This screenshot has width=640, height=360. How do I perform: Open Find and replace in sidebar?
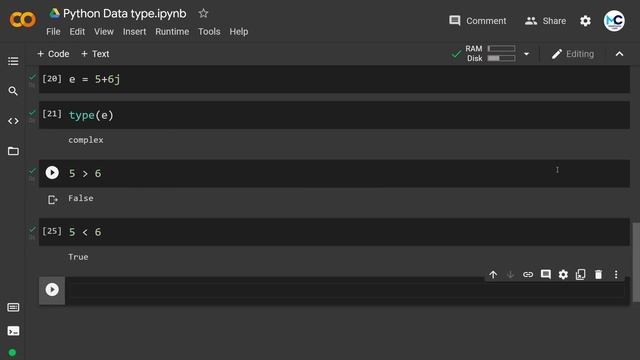(13, 91)
